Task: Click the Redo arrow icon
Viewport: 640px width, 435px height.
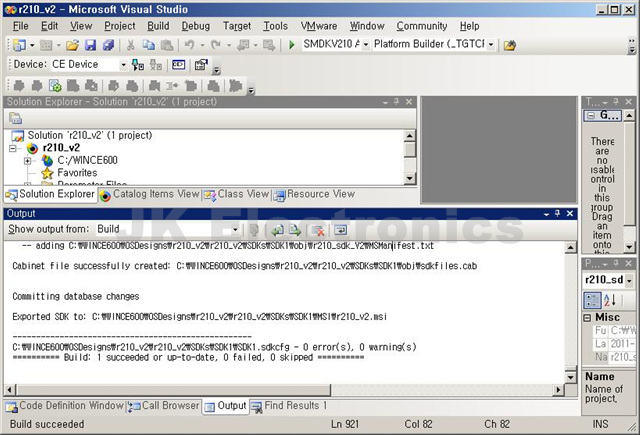Action: point(216,45)
